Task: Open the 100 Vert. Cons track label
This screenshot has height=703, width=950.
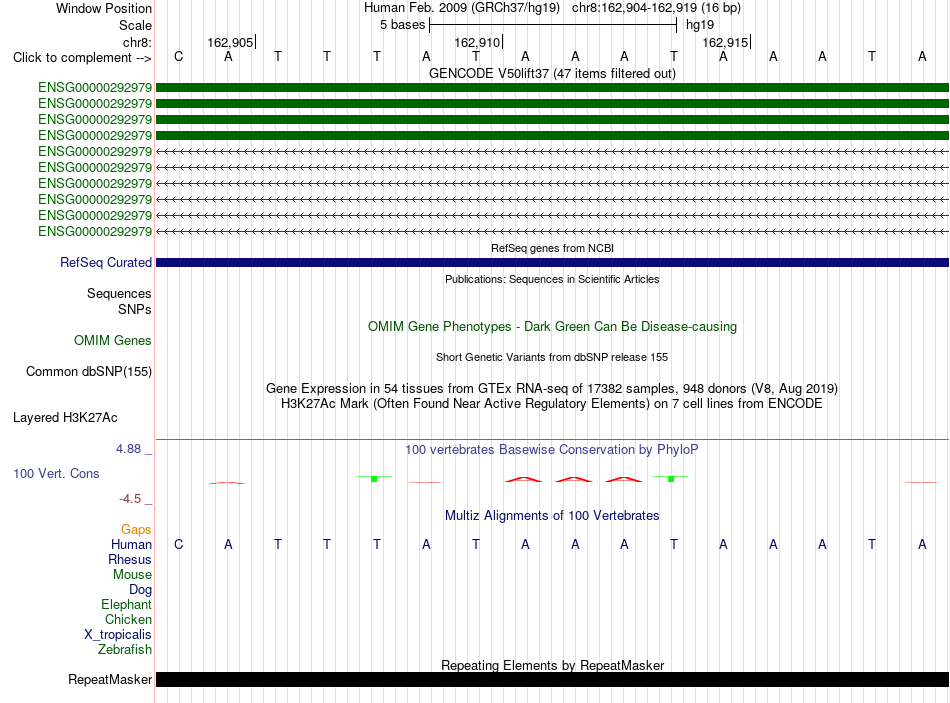Action: pyautogui.click(x=56, y=473)
